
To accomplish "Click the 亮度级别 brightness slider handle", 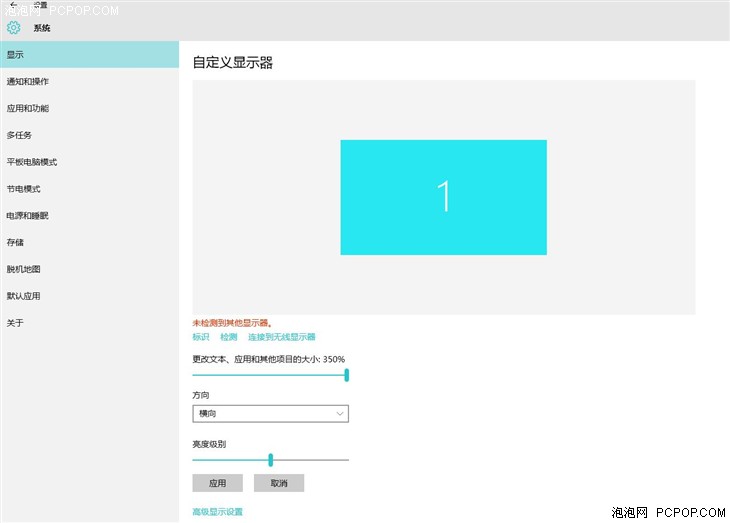I will 270,460.
